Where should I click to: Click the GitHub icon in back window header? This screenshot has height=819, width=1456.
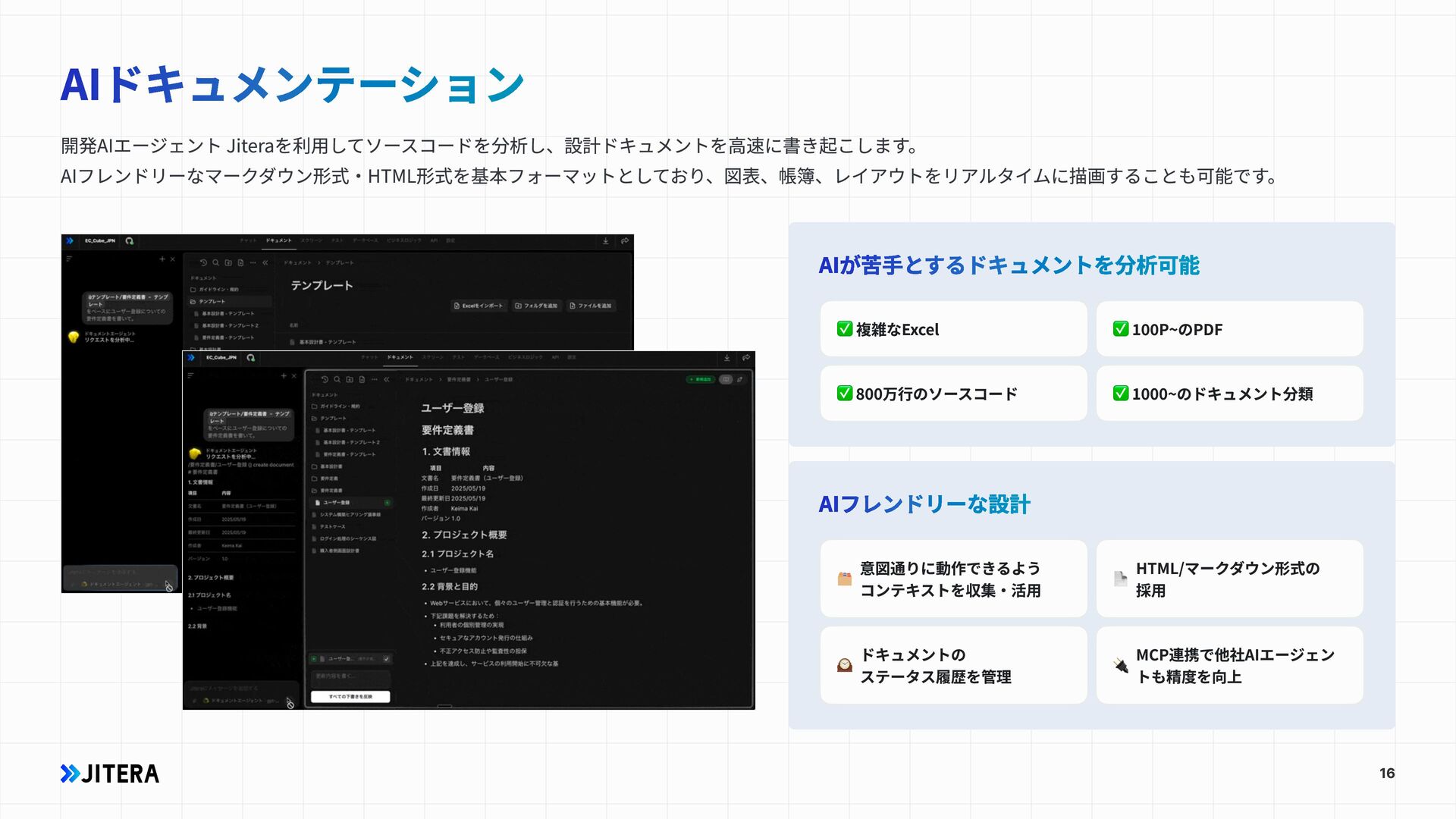point(130,241)
